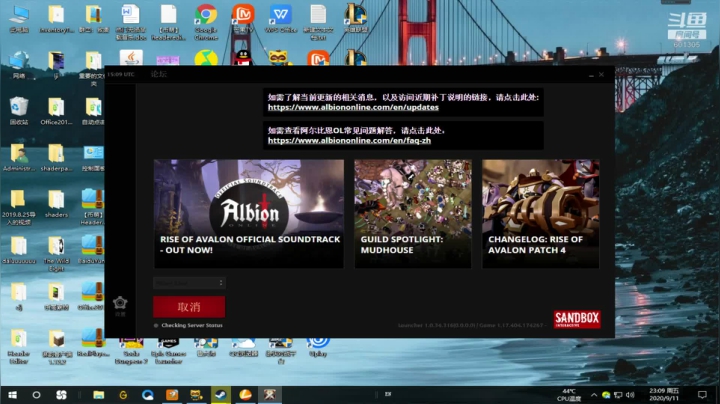
Task: Open the volume control in system tray
Action: (x=630, y=395)
